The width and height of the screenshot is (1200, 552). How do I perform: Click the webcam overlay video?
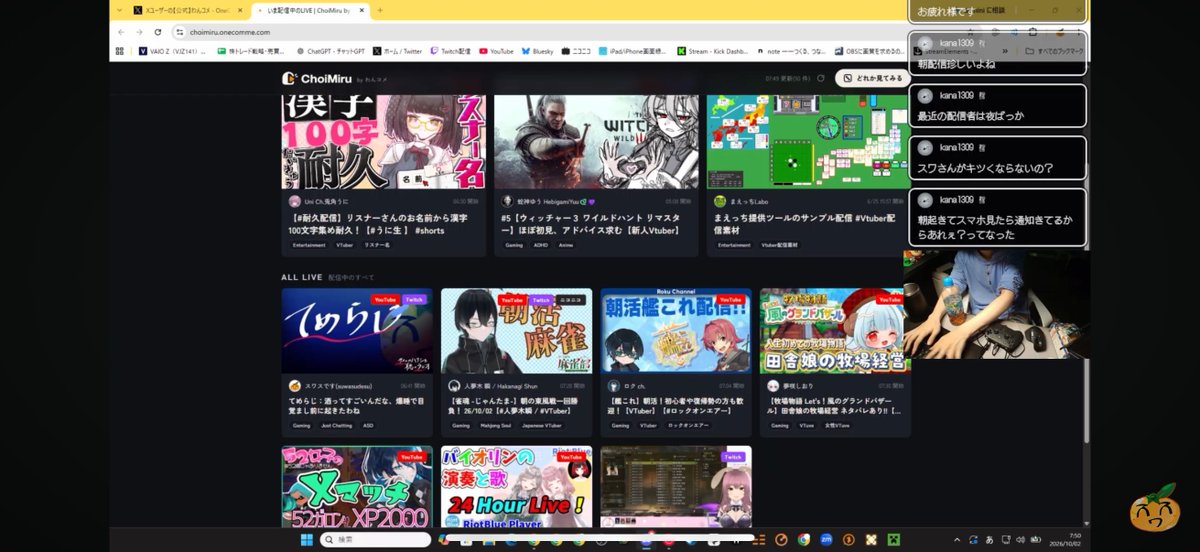[997, 304]
